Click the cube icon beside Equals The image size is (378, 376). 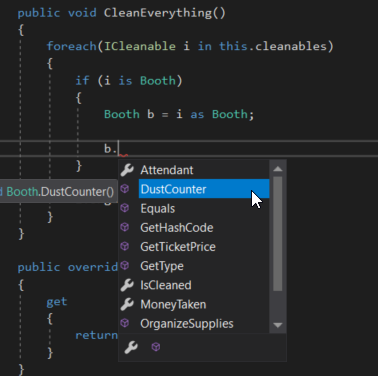[x=125, y=208]
